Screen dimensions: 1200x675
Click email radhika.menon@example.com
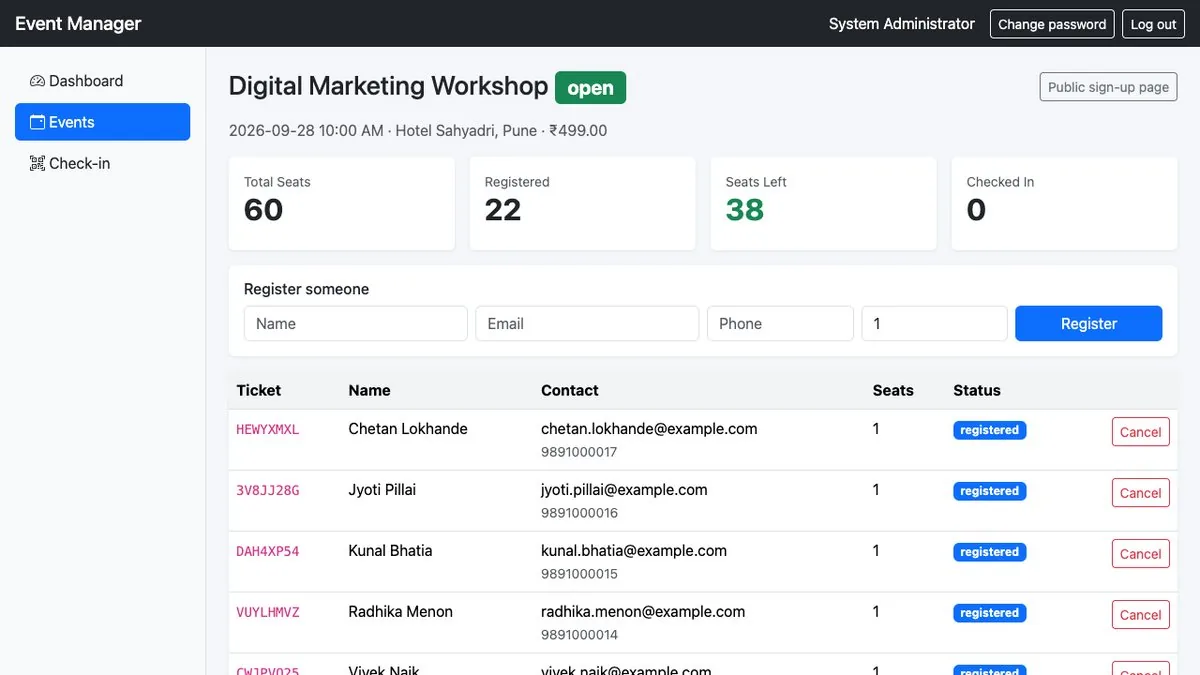coord(643,611)
